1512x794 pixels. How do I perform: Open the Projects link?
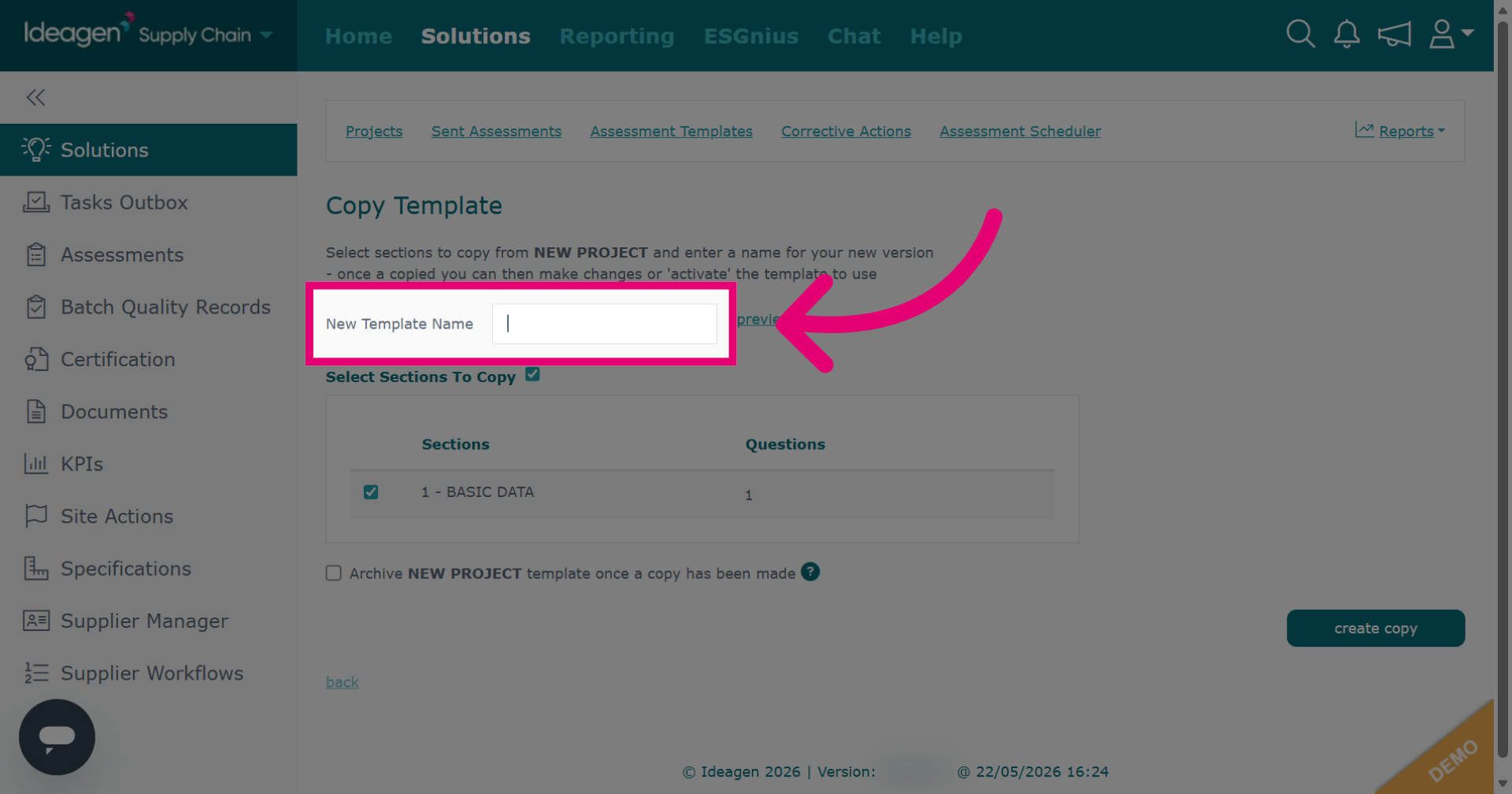coord(374,131)
